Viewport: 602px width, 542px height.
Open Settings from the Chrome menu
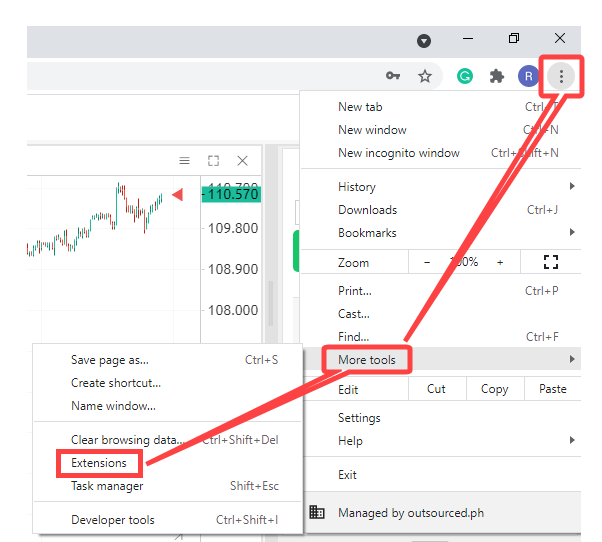click(x=440, y=418)
